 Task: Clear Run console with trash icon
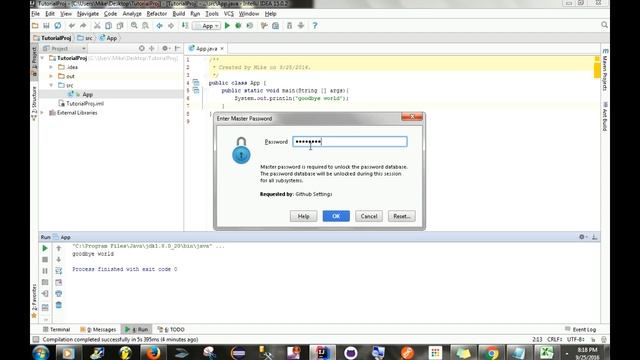pos(59,305)
